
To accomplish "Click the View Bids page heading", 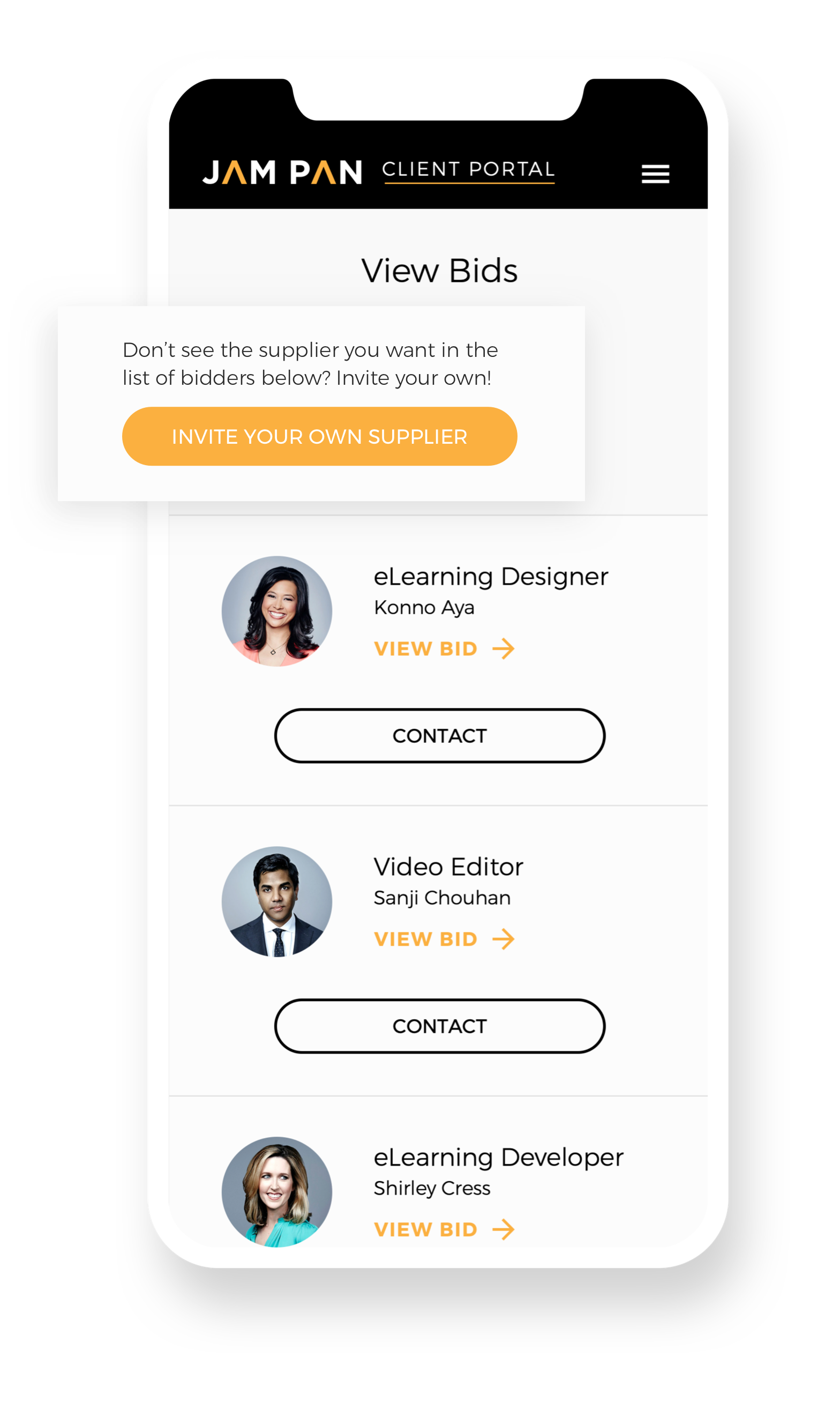I will pos(439,271).
